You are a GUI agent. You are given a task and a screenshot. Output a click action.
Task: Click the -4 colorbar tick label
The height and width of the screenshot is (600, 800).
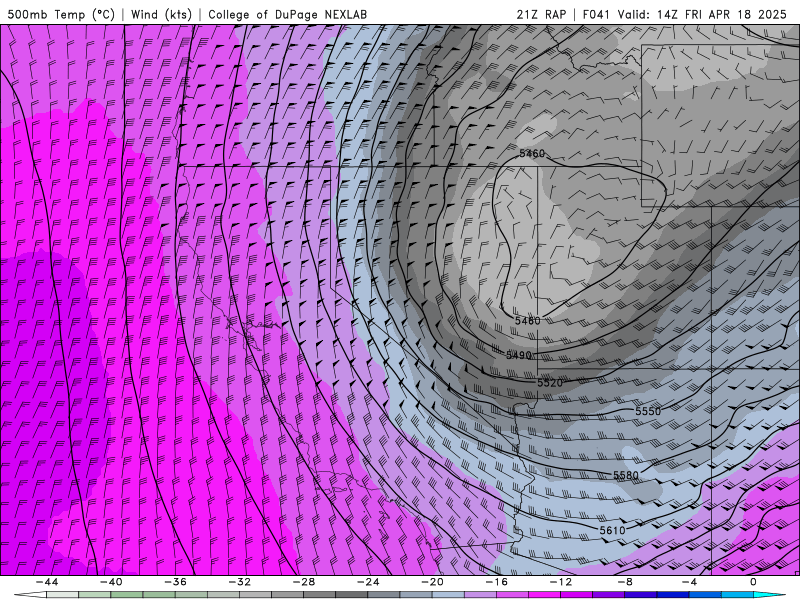point(689,582)
